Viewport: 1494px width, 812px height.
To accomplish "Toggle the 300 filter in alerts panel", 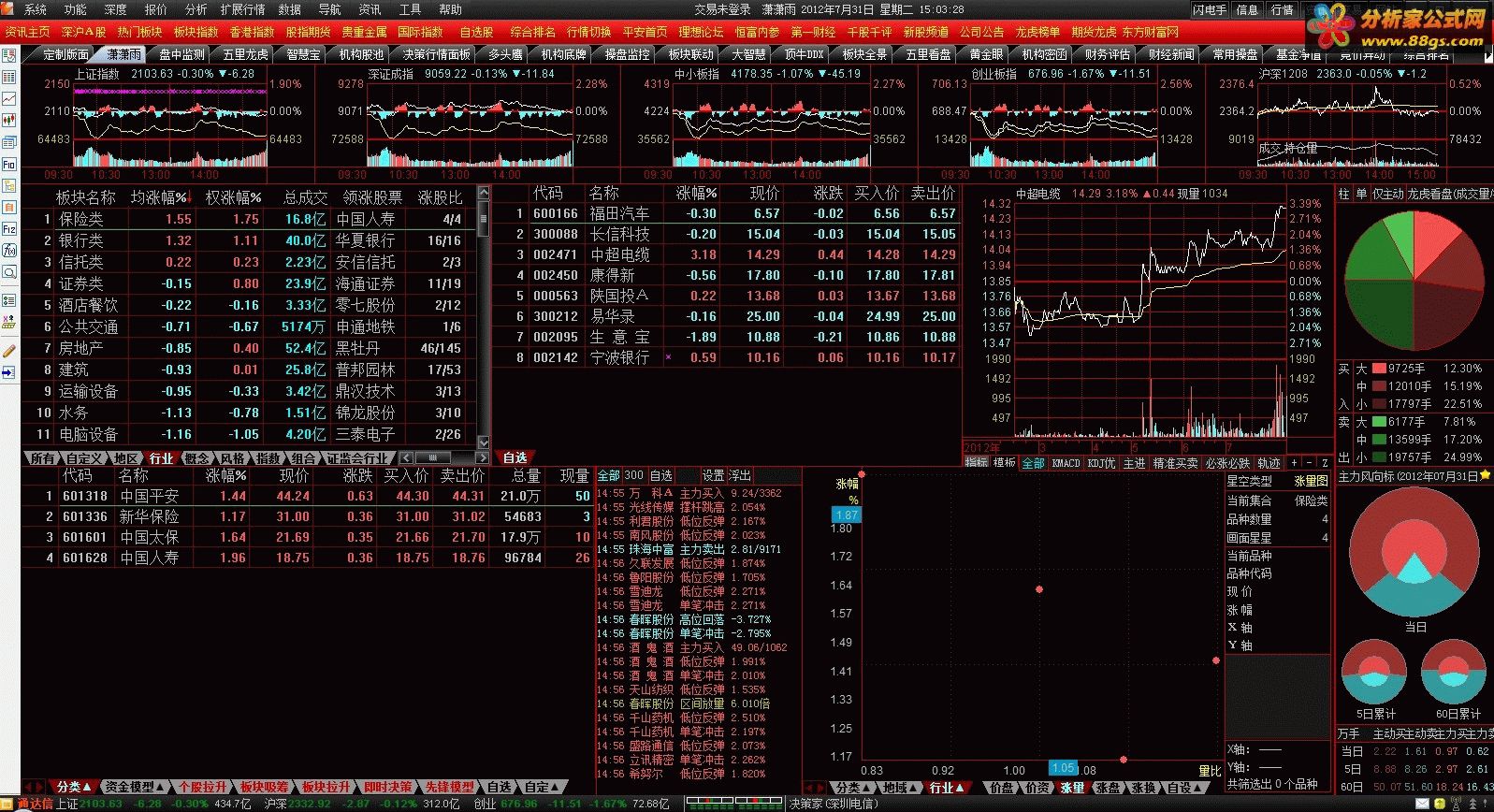I will [633, 475].
